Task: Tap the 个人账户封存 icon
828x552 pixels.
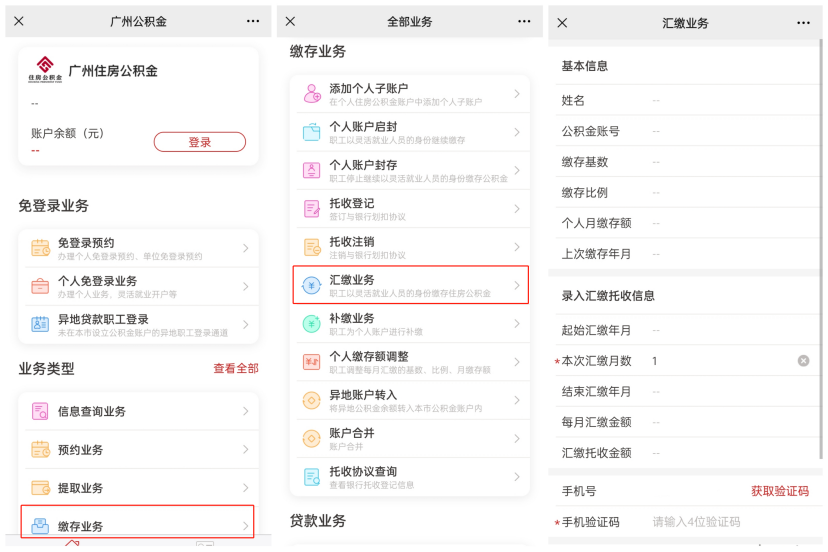Action: (x=312, y=170)
